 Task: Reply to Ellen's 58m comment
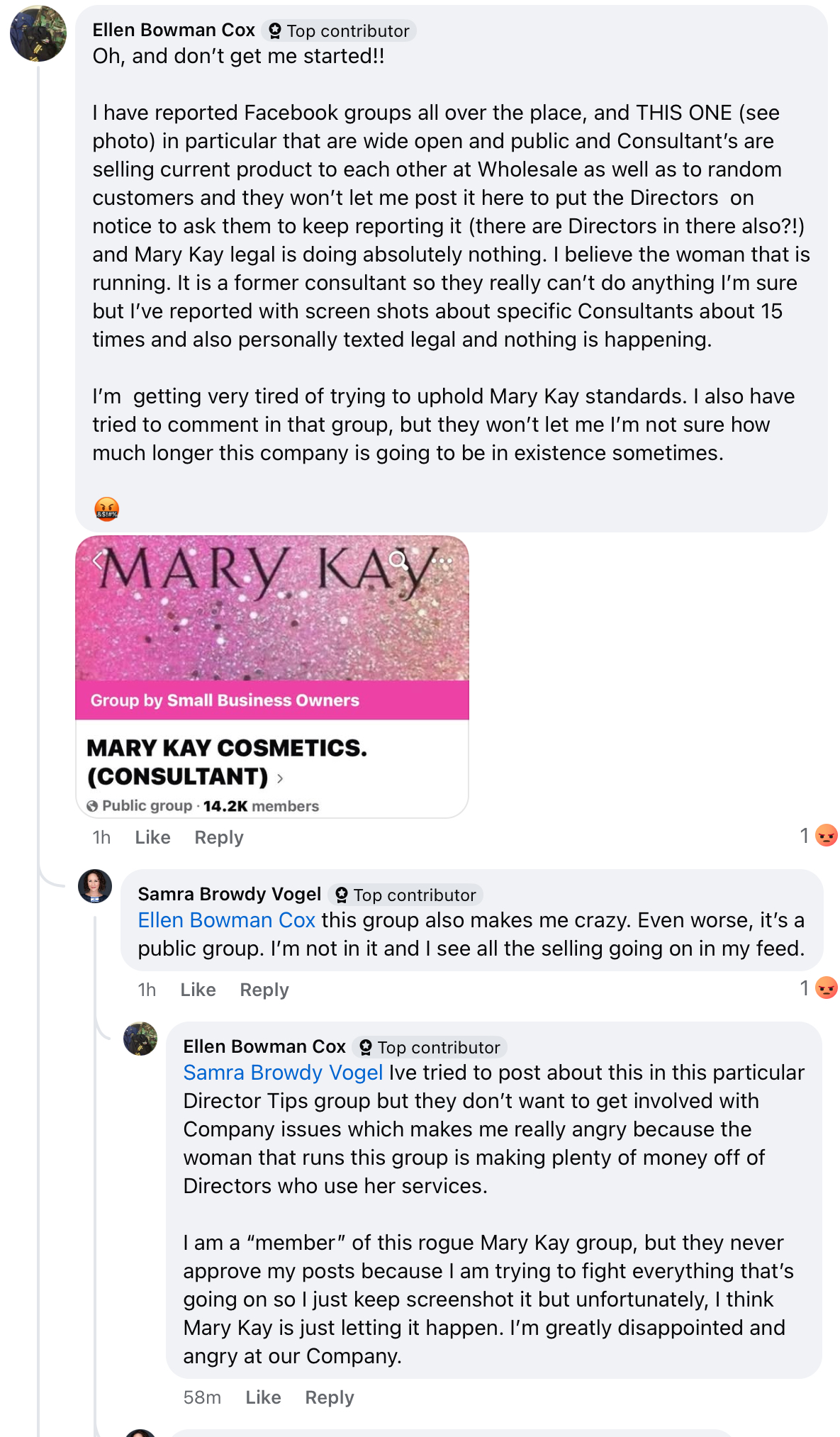coord(330,1397)
